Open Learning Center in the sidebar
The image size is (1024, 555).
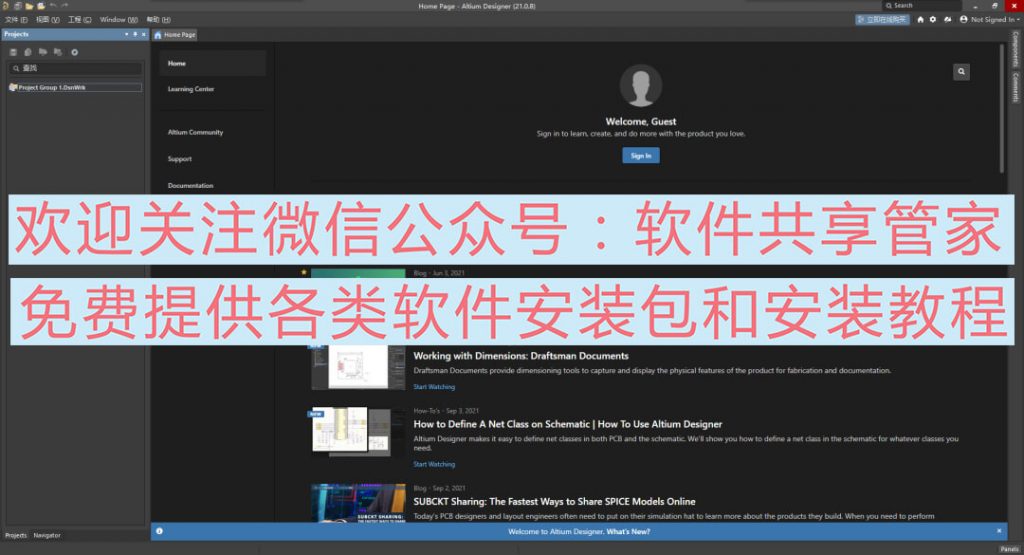point(191,89)
